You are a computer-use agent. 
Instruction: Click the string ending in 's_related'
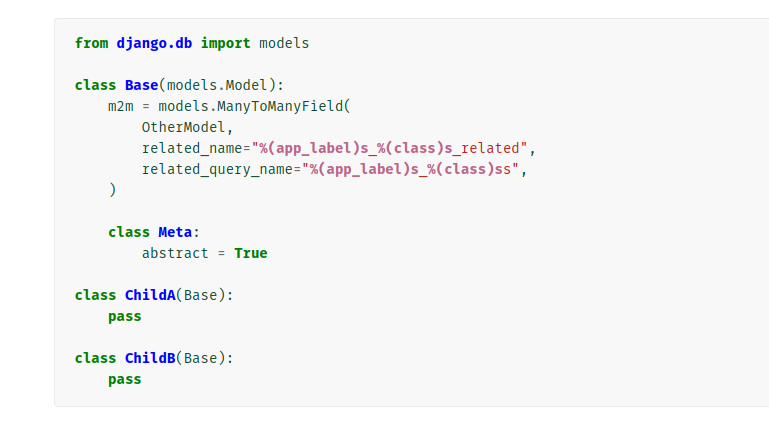click(389, 148)
